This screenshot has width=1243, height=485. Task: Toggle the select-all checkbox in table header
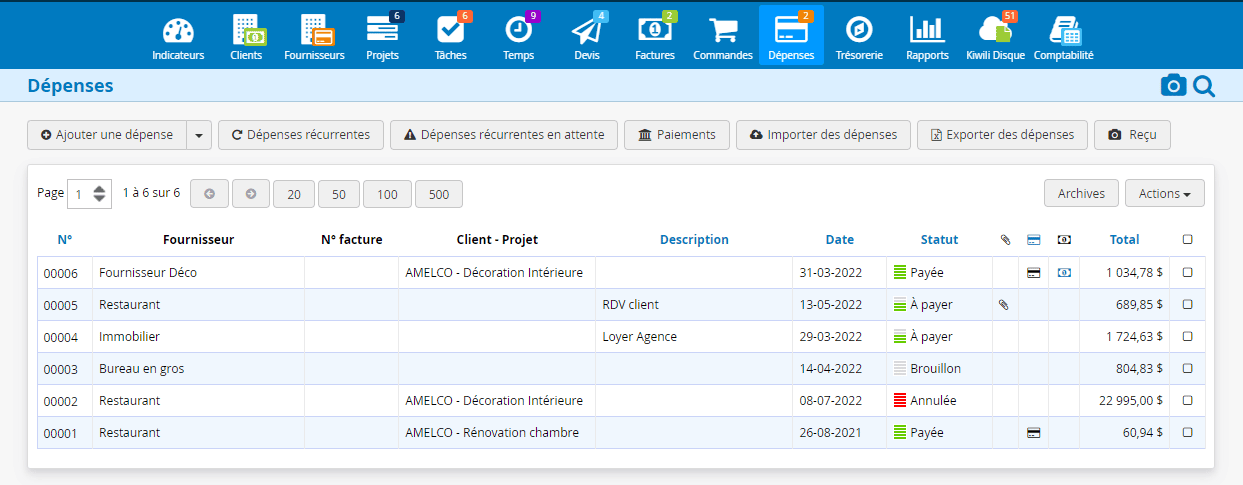tap(1187, 240)
